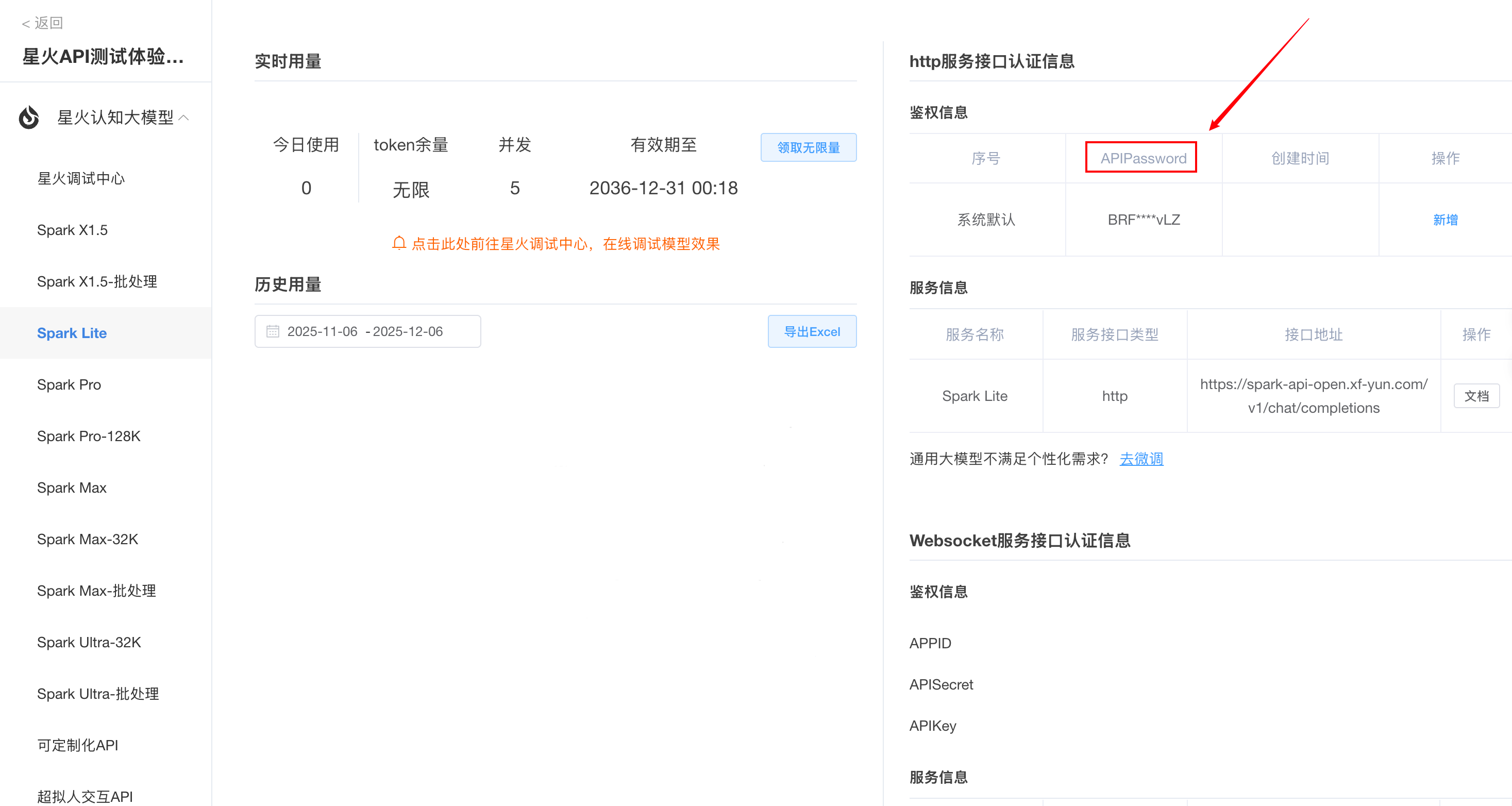The width and height of the screenshot is (1512, 806).
Task: Collapse the 星火认知大模型 chevron
Action: coord(183,117)
